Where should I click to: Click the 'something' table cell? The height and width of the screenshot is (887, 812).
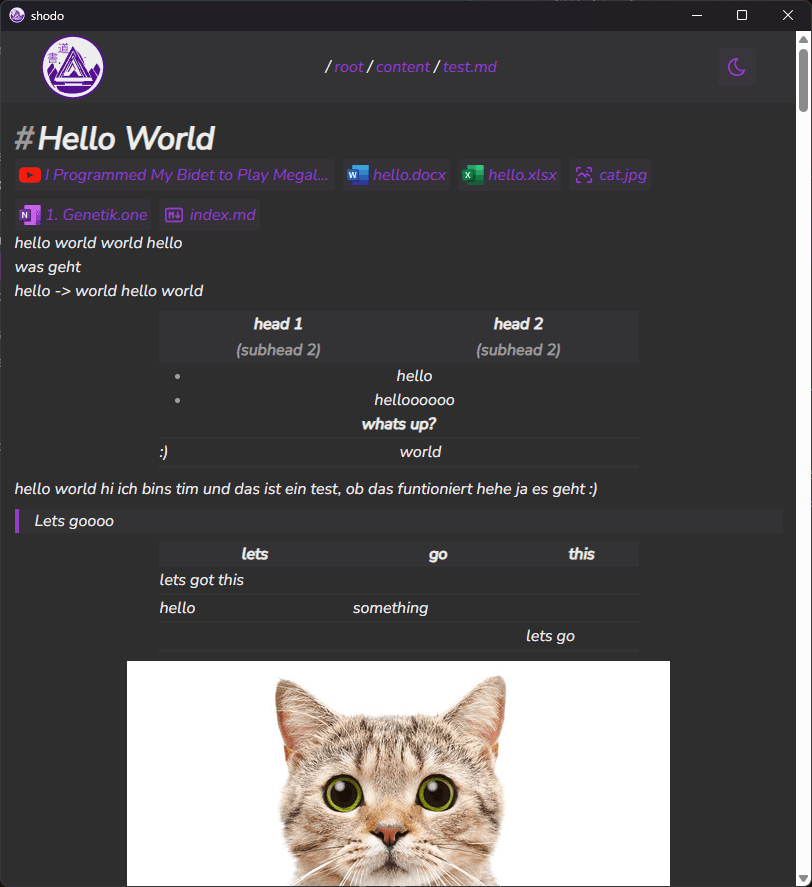point(390,608)
